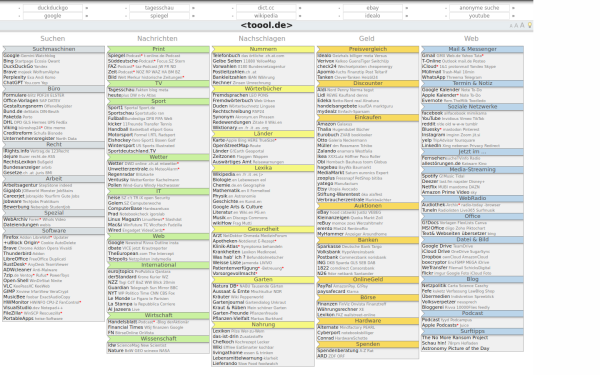The image size is (600, 375).
Task: Focus the tagesschau search field
Action: tap(159, 8)
